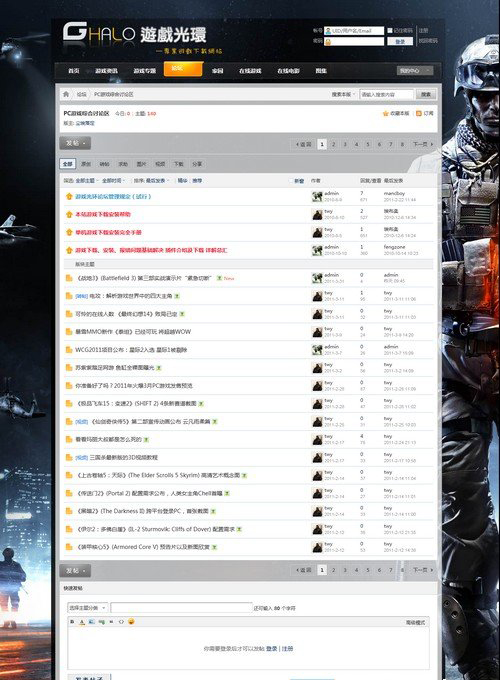Click the up-arrow icon of the first pinned thread
The height and width of the screenshot is (680, 500).
pyautogui.click(x=69, y=196)
